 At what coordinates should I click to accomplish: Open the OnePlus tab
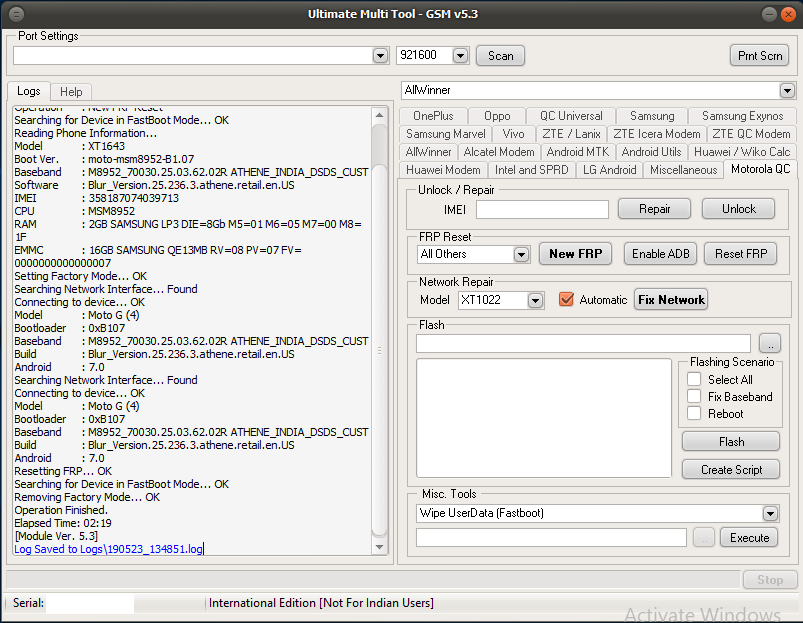(x=433, y=116)
